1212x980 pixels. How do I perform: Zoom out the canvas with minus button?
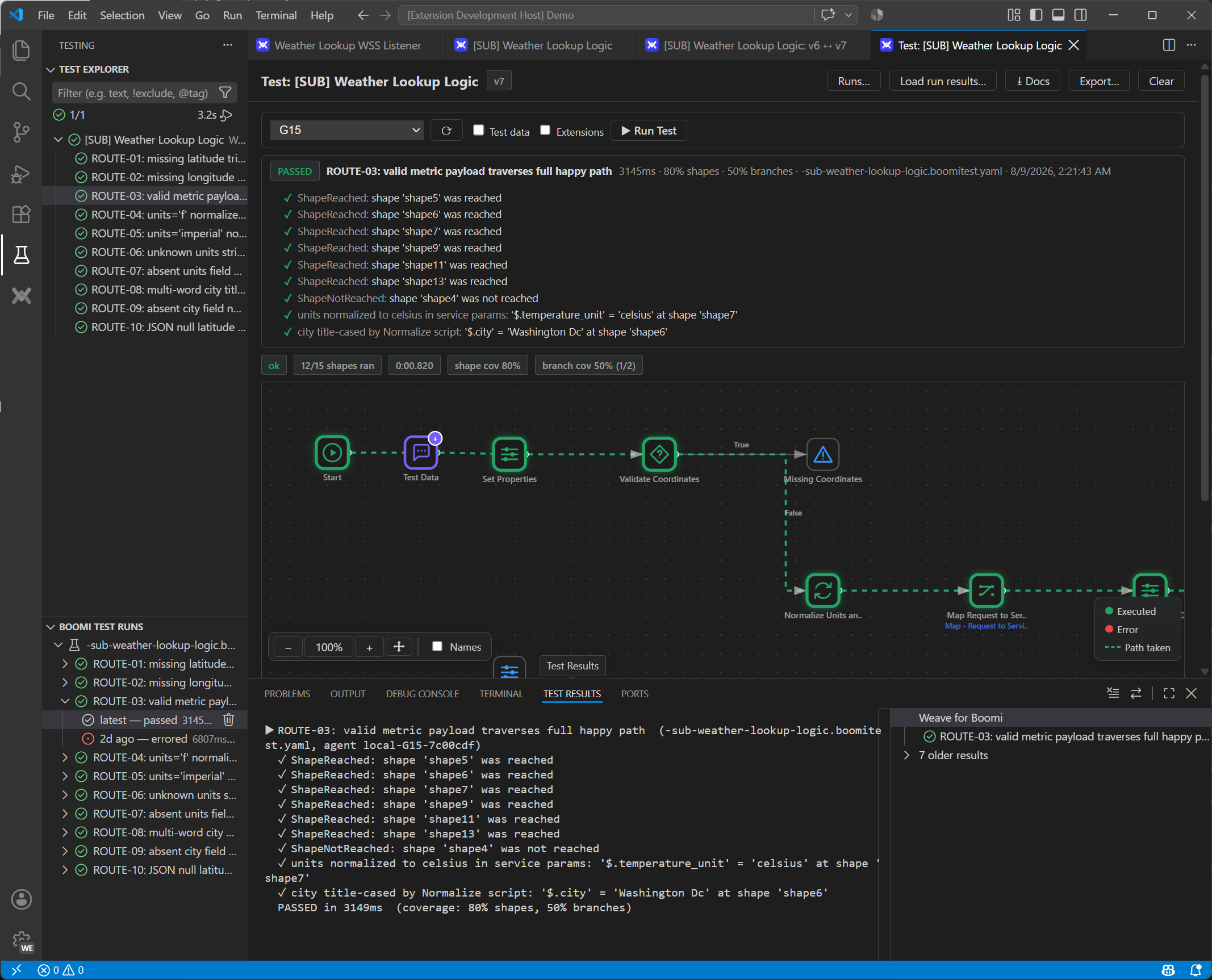pyautogui.click(x=288, y=647)
